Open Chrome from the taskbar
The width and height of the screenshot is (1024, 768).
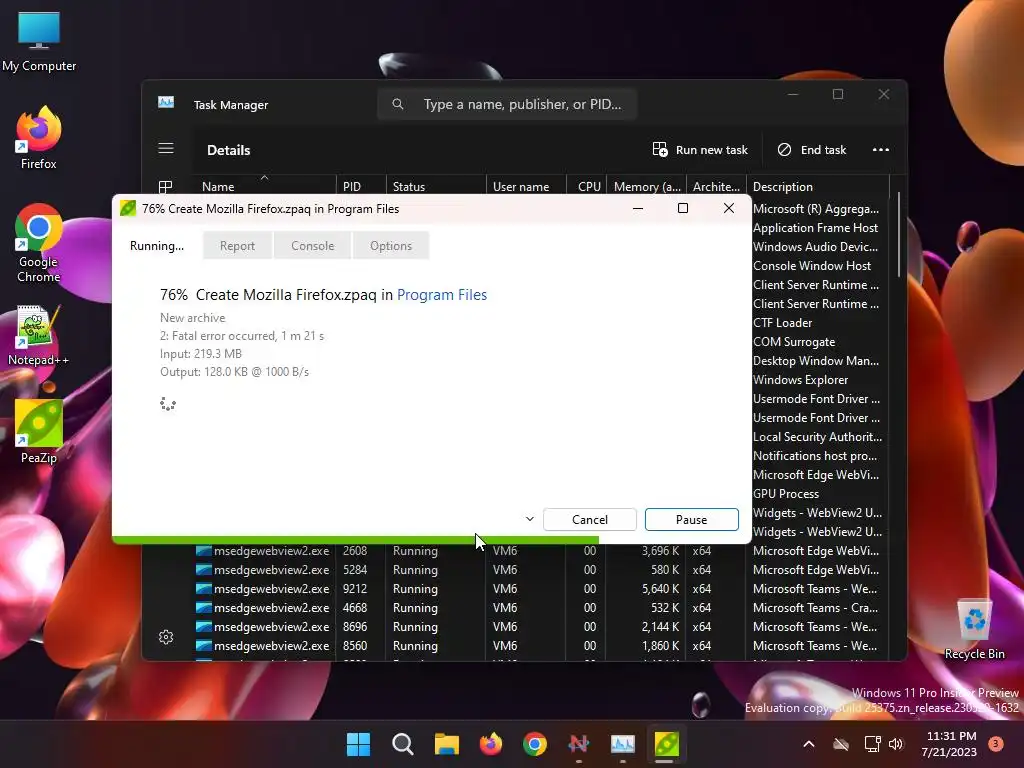(535, 744)
